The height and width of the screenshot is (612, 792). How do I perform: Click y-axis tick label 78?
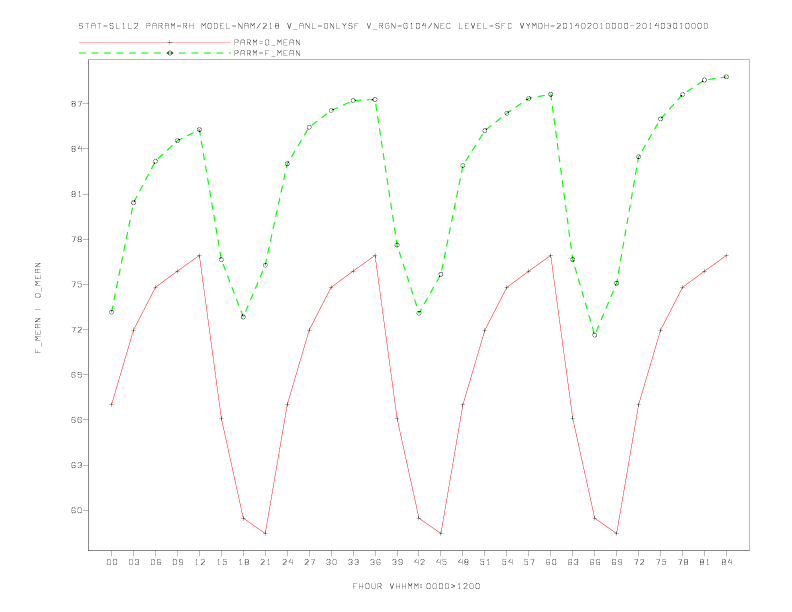tap(76, 239)
